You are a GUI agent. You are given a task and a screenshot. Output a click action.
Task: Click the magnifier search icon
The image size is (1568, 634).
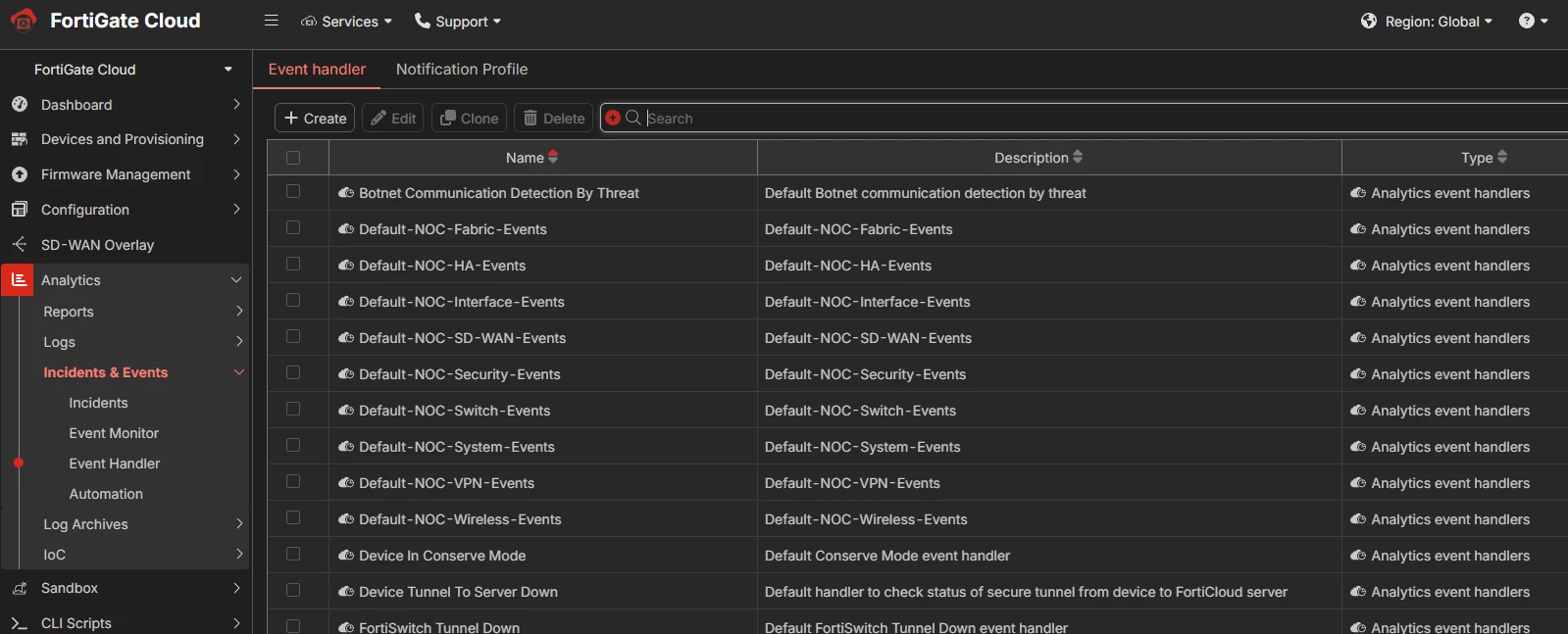633,118
